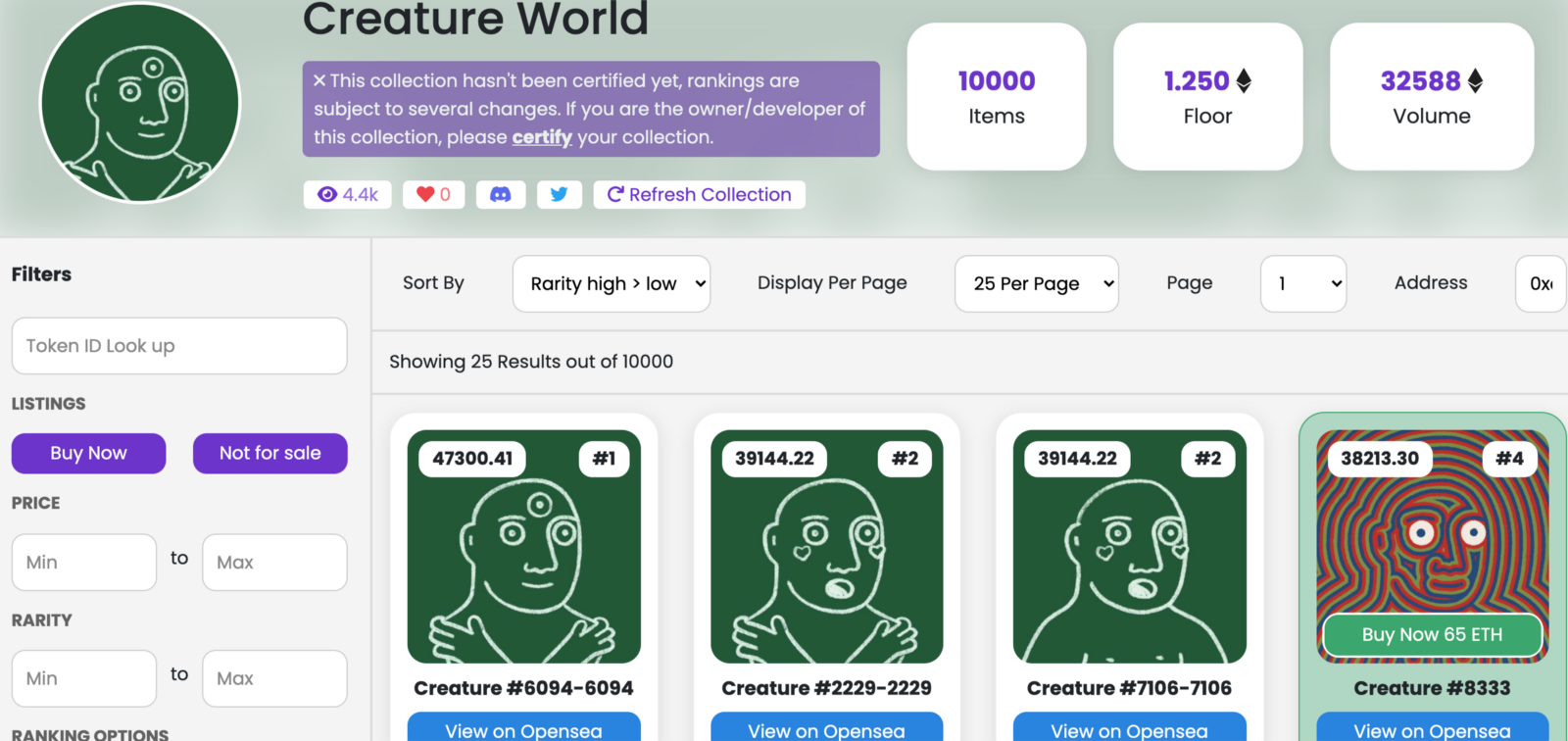Click rarity score 38213.30 badge
The image size is (1568, 741).
pos(1380,459)
